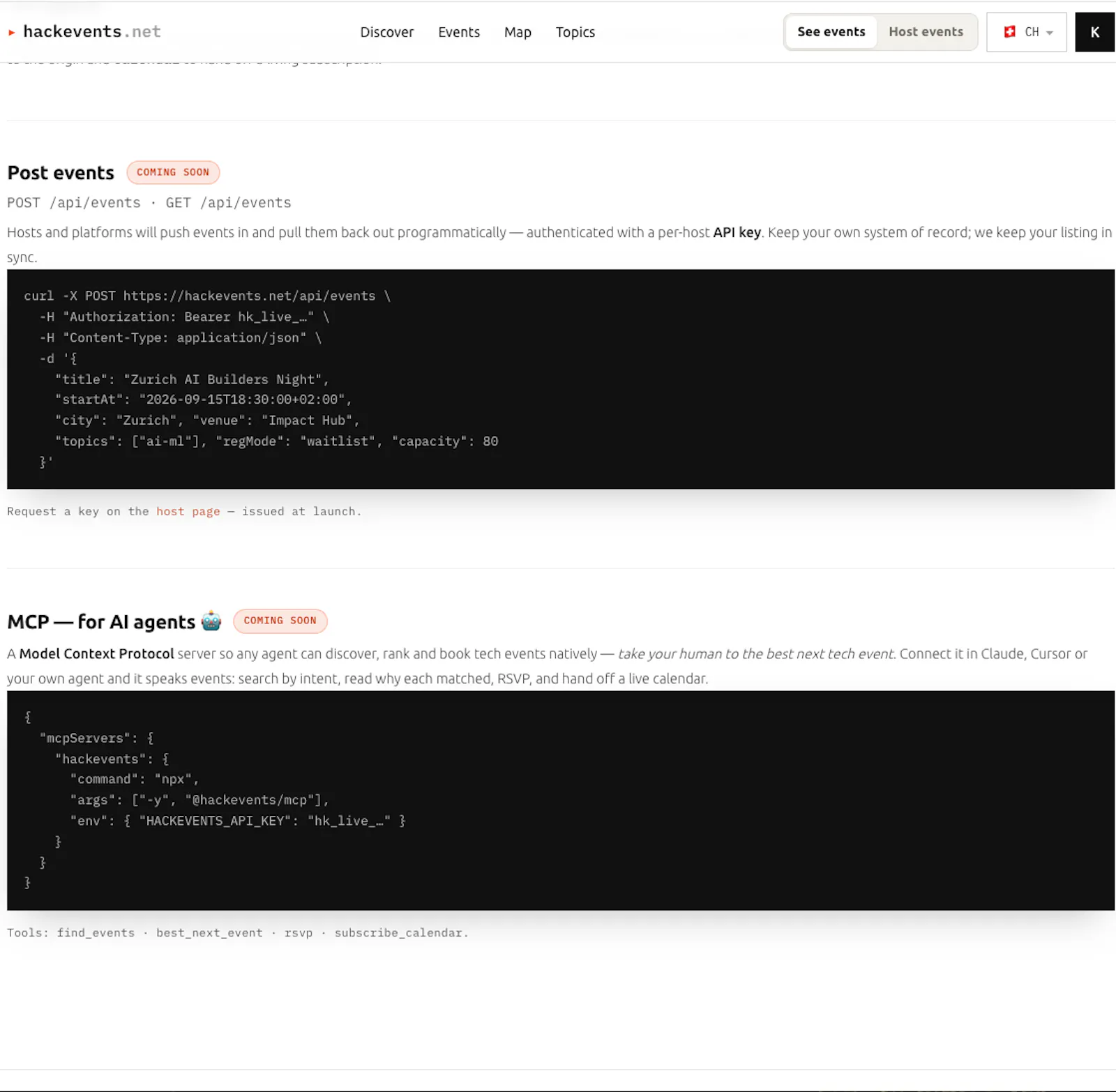Click the title Zurich AI Builders Night line
The image size is (1116, 1092).
coord(192,379)
